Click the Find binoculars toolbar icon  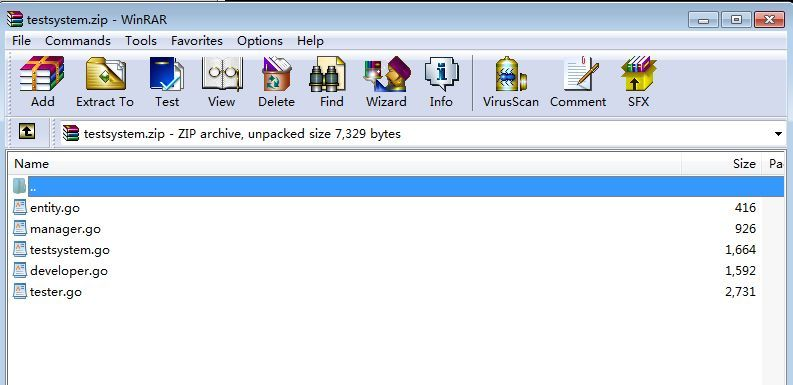point(327,74)
